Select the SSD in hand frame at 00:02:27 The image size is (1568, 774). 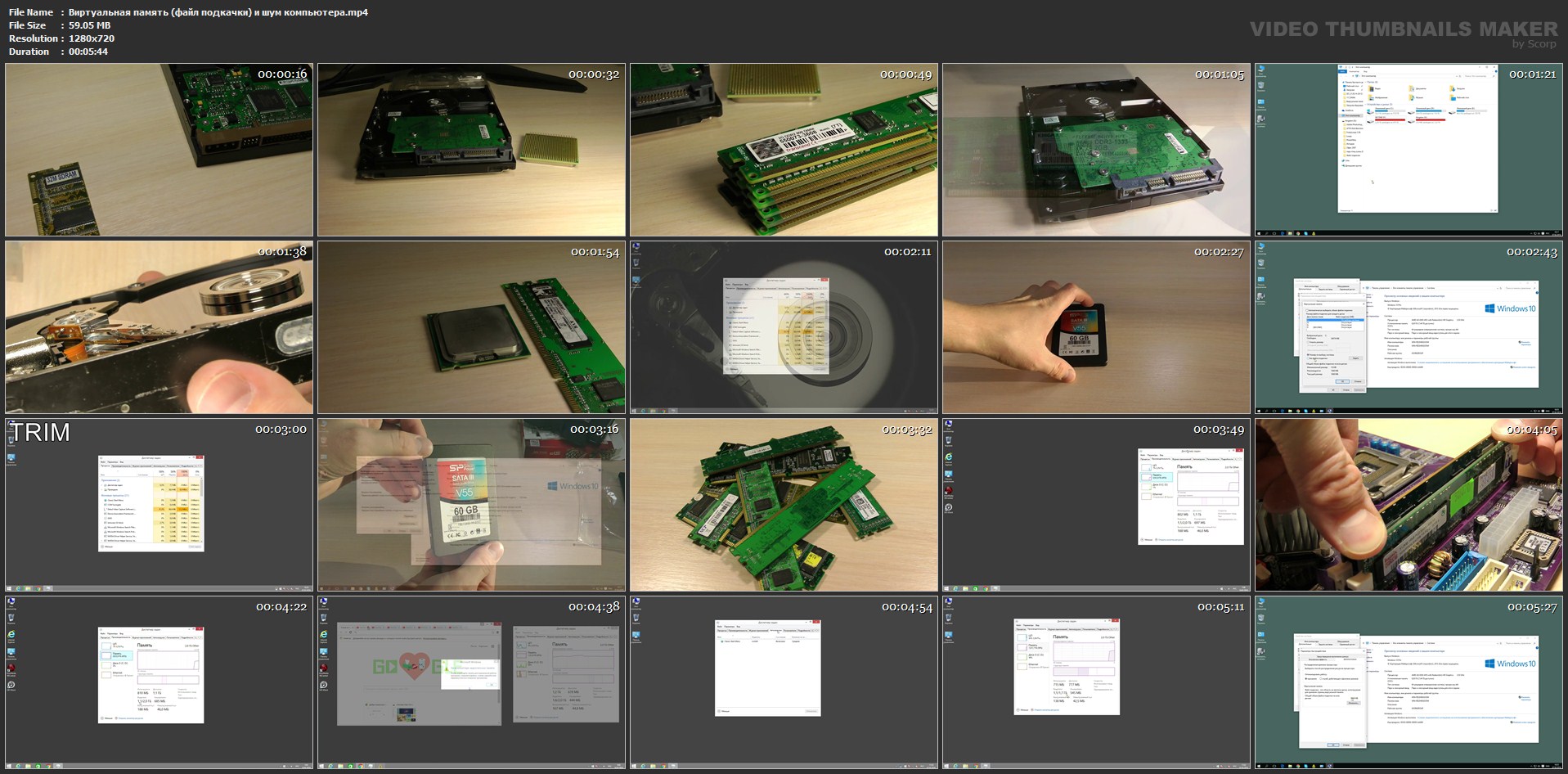tap(1096, 327)
